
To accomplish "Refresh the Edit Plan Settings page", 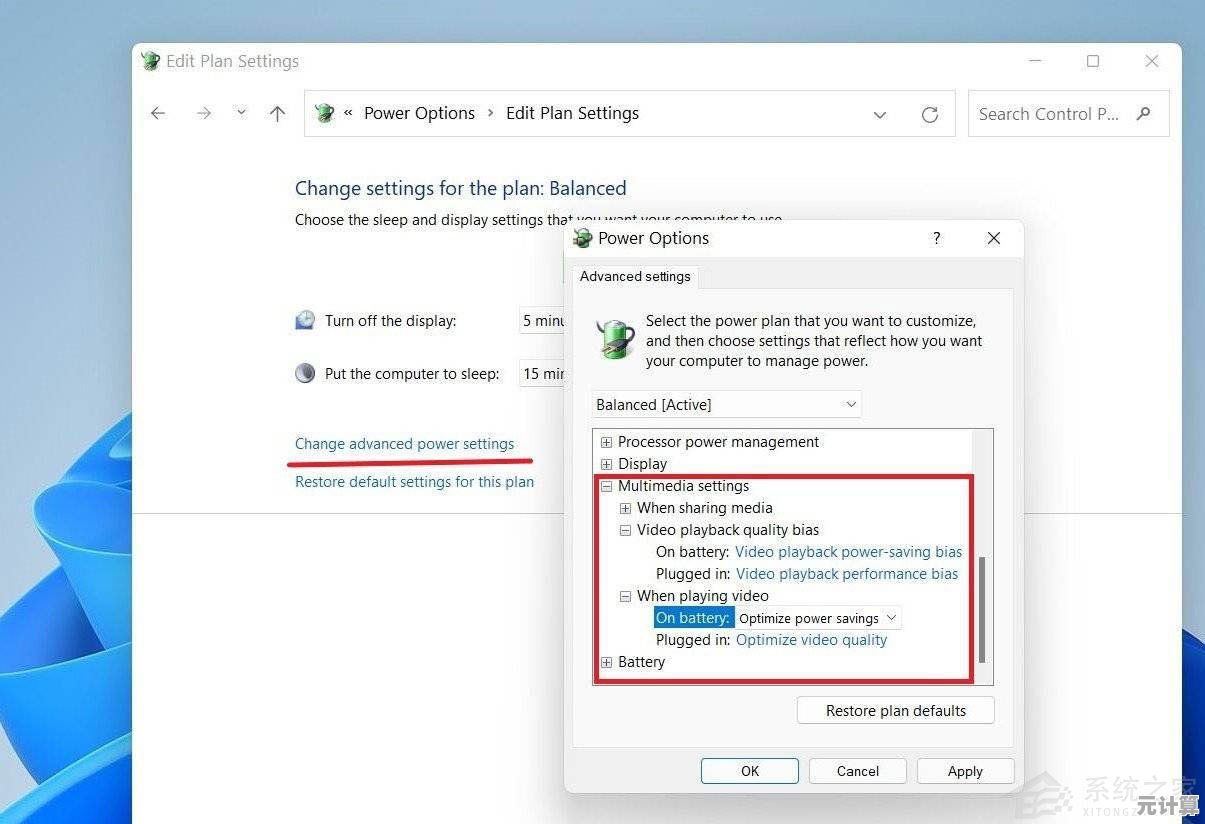I will [930, 115].
